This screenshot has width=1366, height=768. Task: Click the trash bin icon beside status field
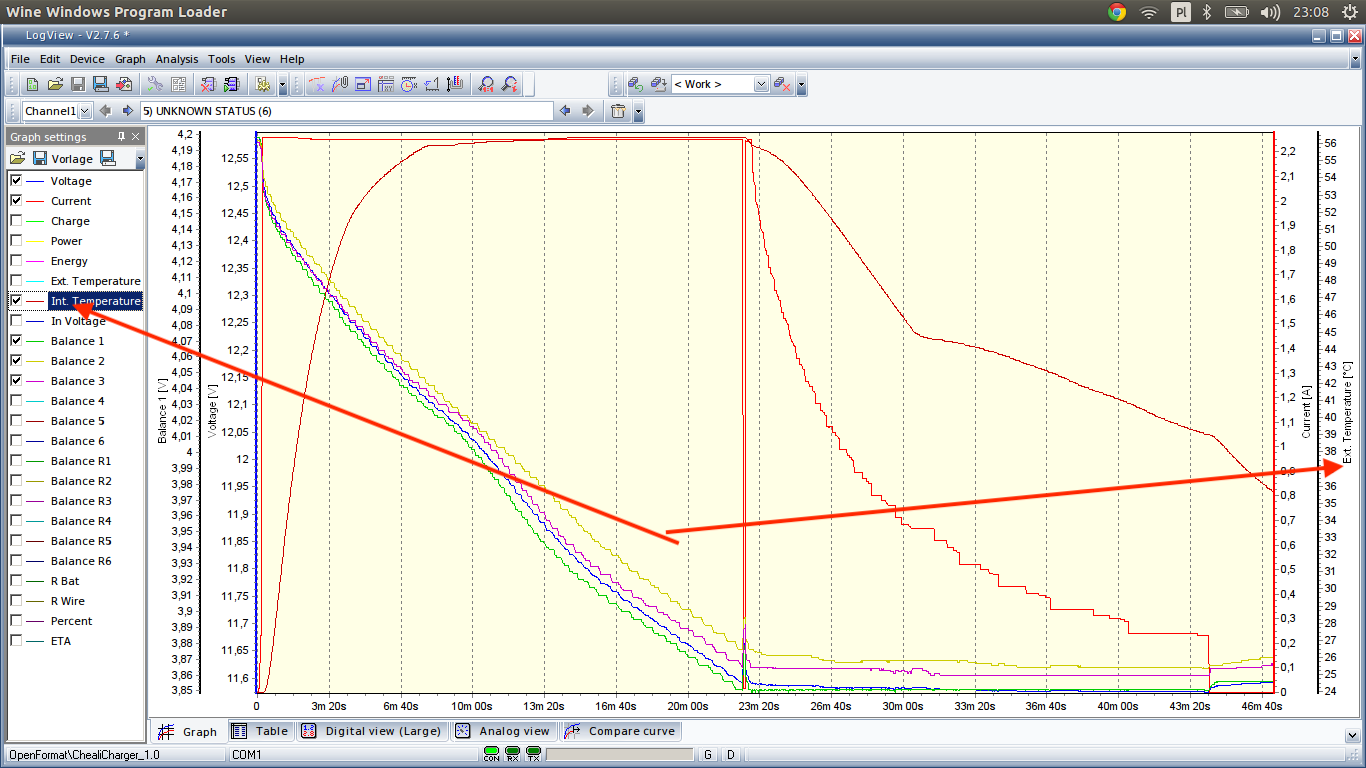618,111
